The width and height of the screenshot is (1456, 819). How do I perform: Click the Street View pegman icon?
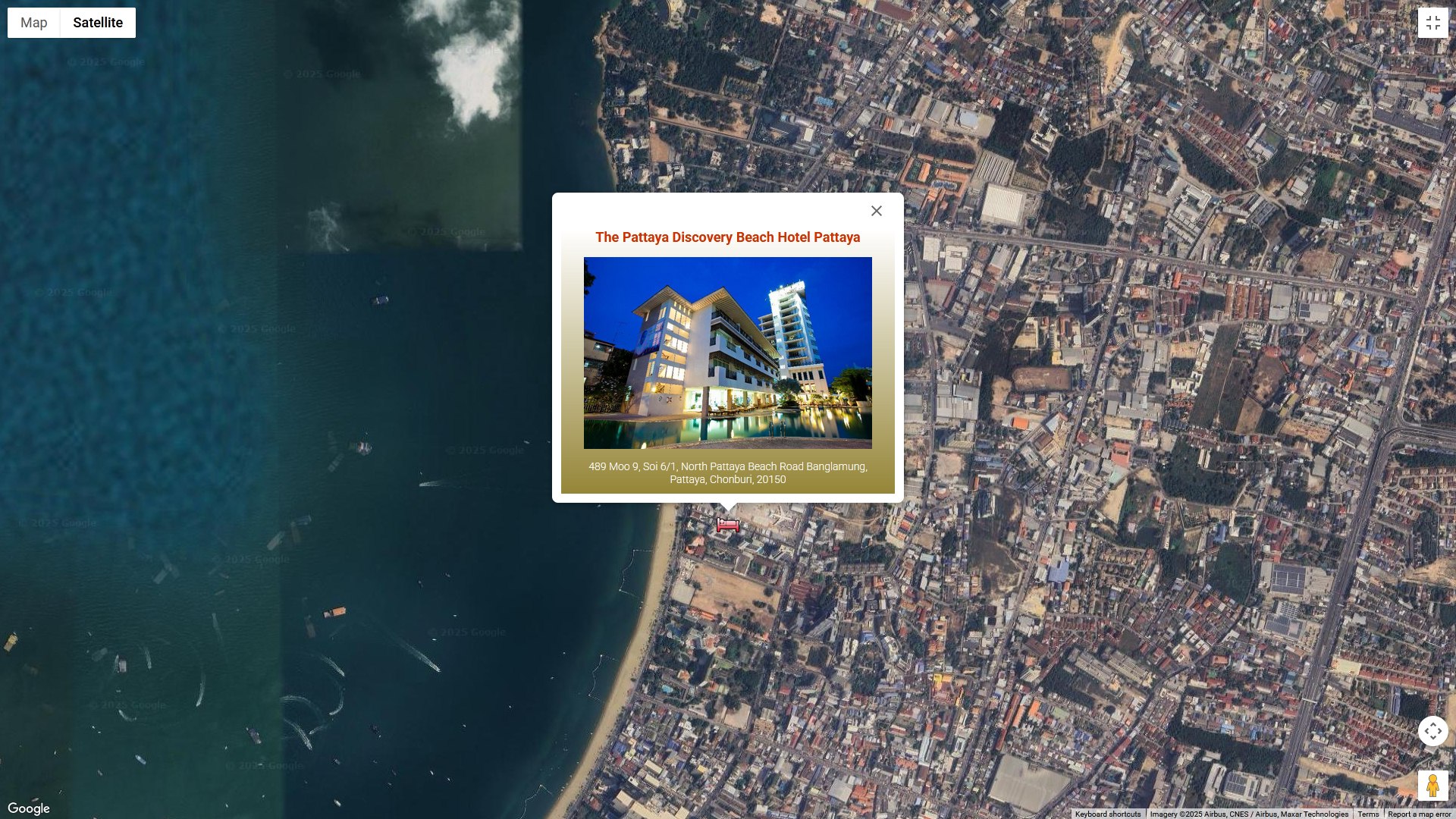tap(1432, 785)
